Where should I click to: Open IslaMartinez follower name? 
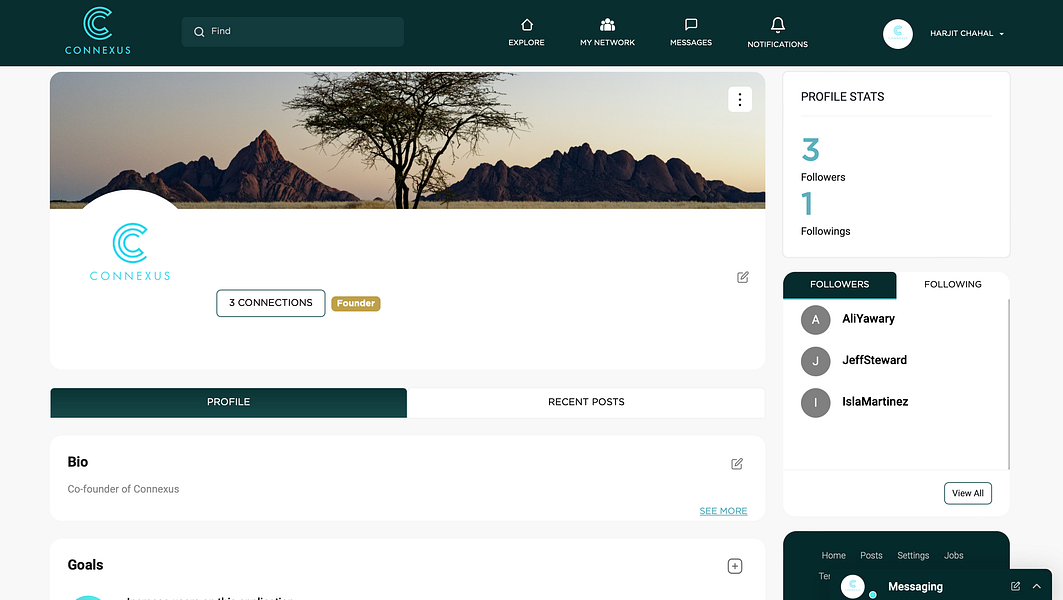click(x=875, y=401)
